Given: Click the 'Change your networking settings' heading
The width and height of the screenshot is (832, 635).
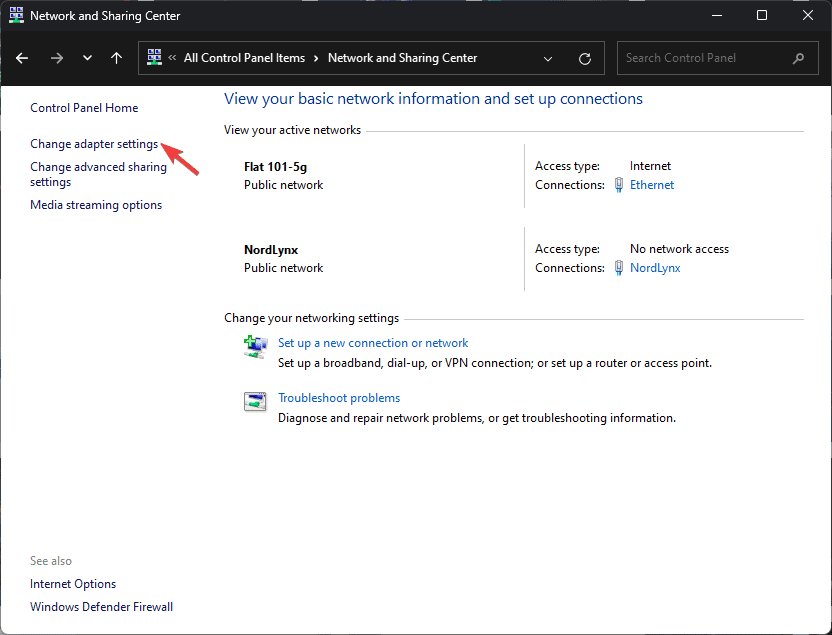Looking at the screenshot, I should click(x=311, y=318).
